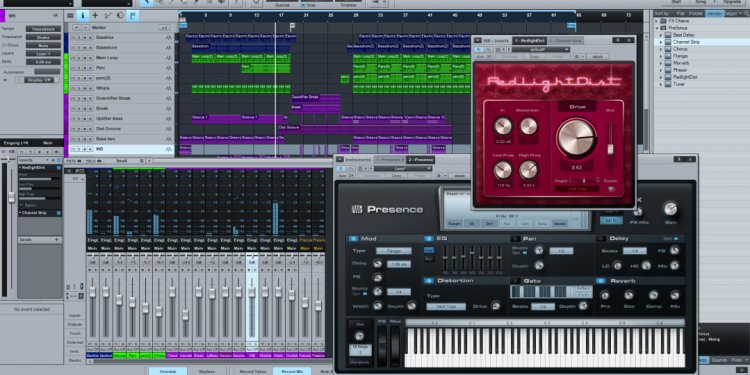Click the Chorus effect icon in browser

tap(668, 49)
